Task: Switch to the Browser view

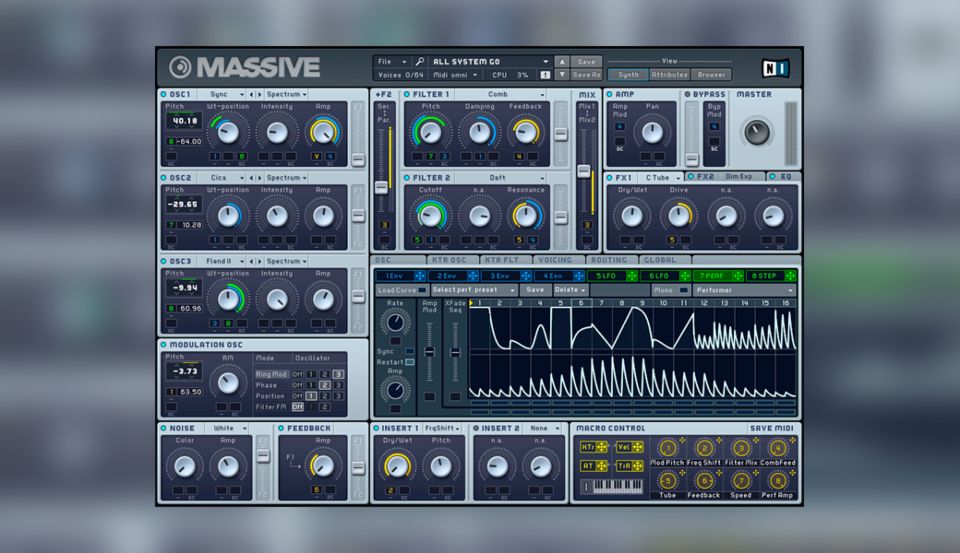Action: (712, 74)
